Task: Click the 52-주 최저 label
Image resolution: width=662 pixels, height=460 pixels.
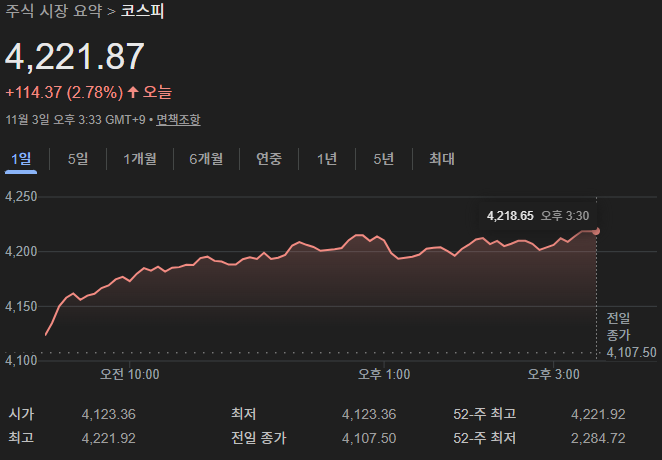Action: [485, 438]
